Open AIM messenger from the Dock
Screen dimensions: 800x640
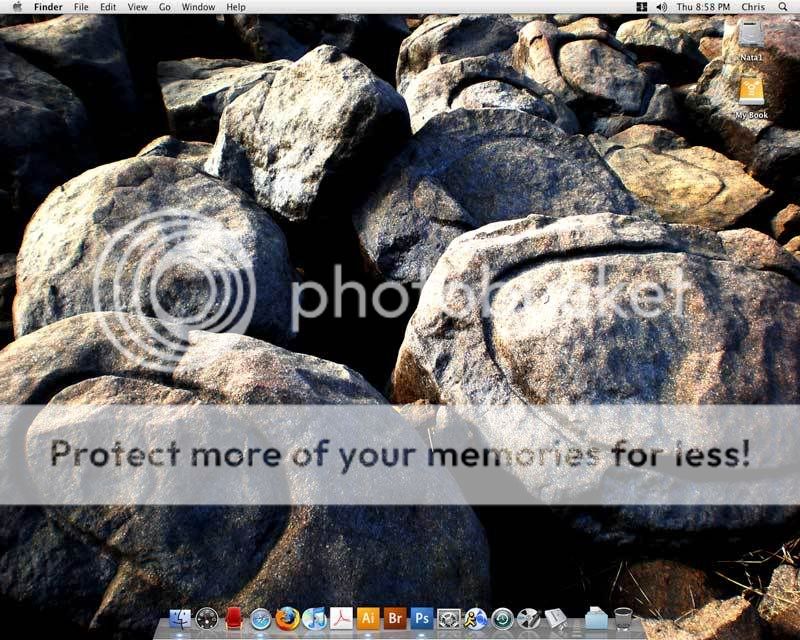[x=476, y=619]
